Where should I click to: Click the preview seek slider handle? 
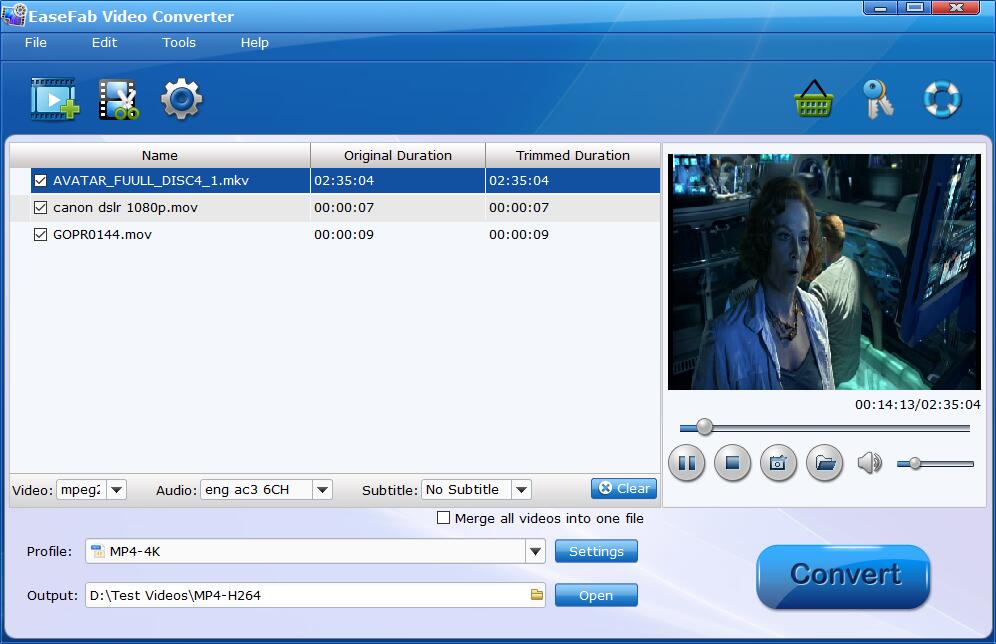[x=704, y=427]
